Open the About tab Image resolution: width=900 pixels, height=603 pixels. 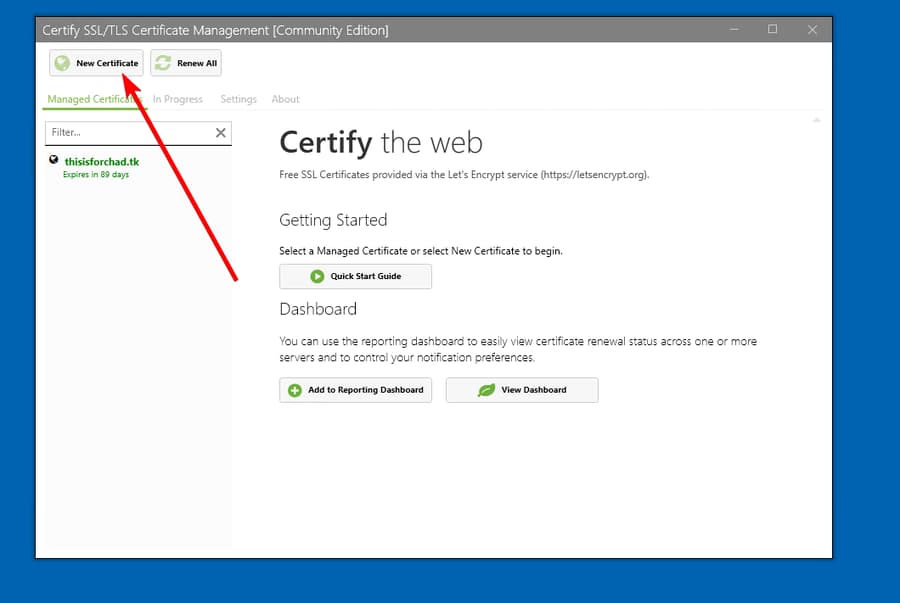pos(285,99)
